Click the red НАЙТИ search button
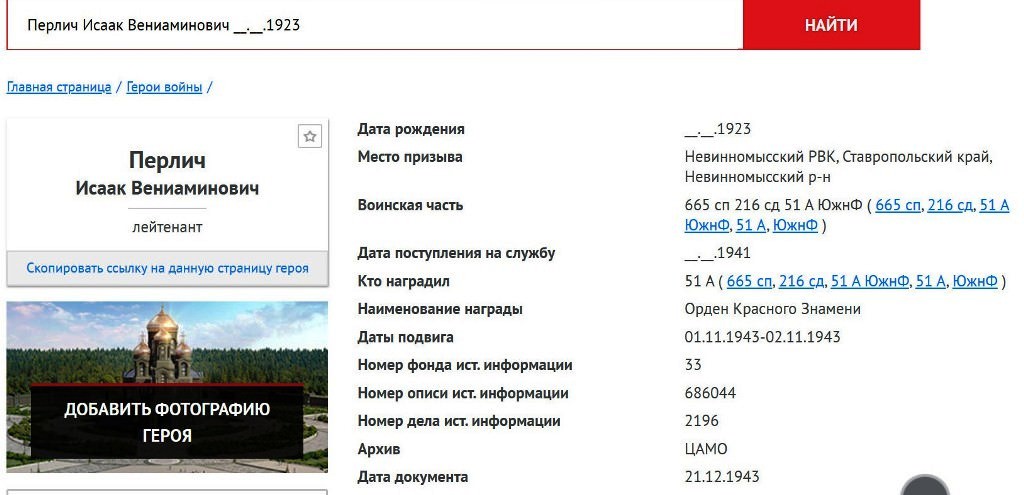 (x=831, y=25)
